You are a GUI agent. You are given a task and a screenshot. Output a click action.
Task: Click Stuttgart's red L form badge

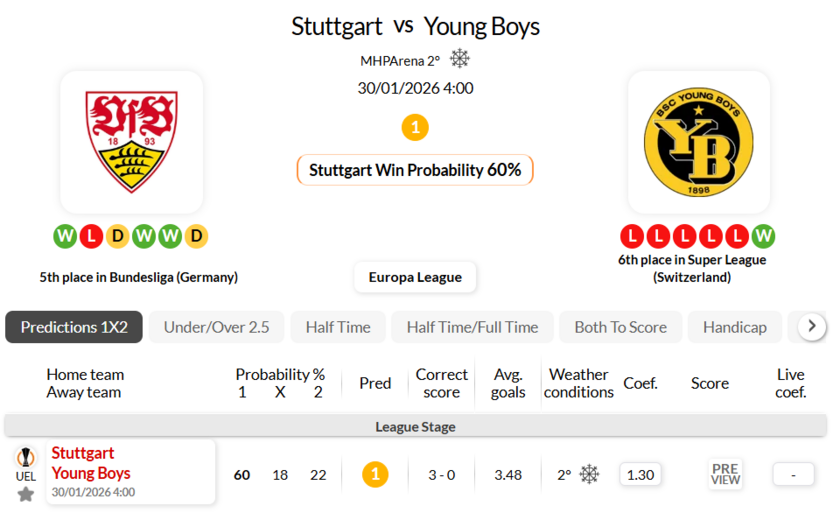coord(91,237)
